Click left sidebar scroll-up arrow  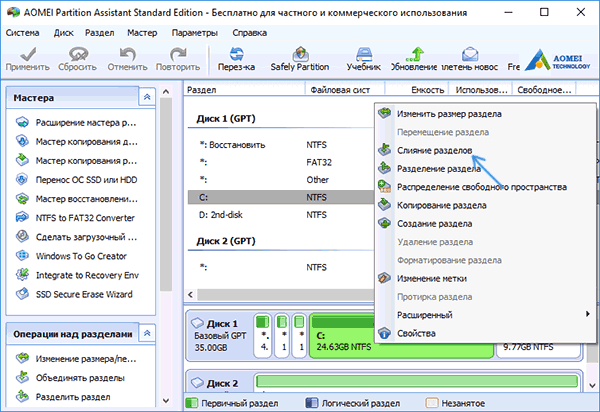point(166,91)
